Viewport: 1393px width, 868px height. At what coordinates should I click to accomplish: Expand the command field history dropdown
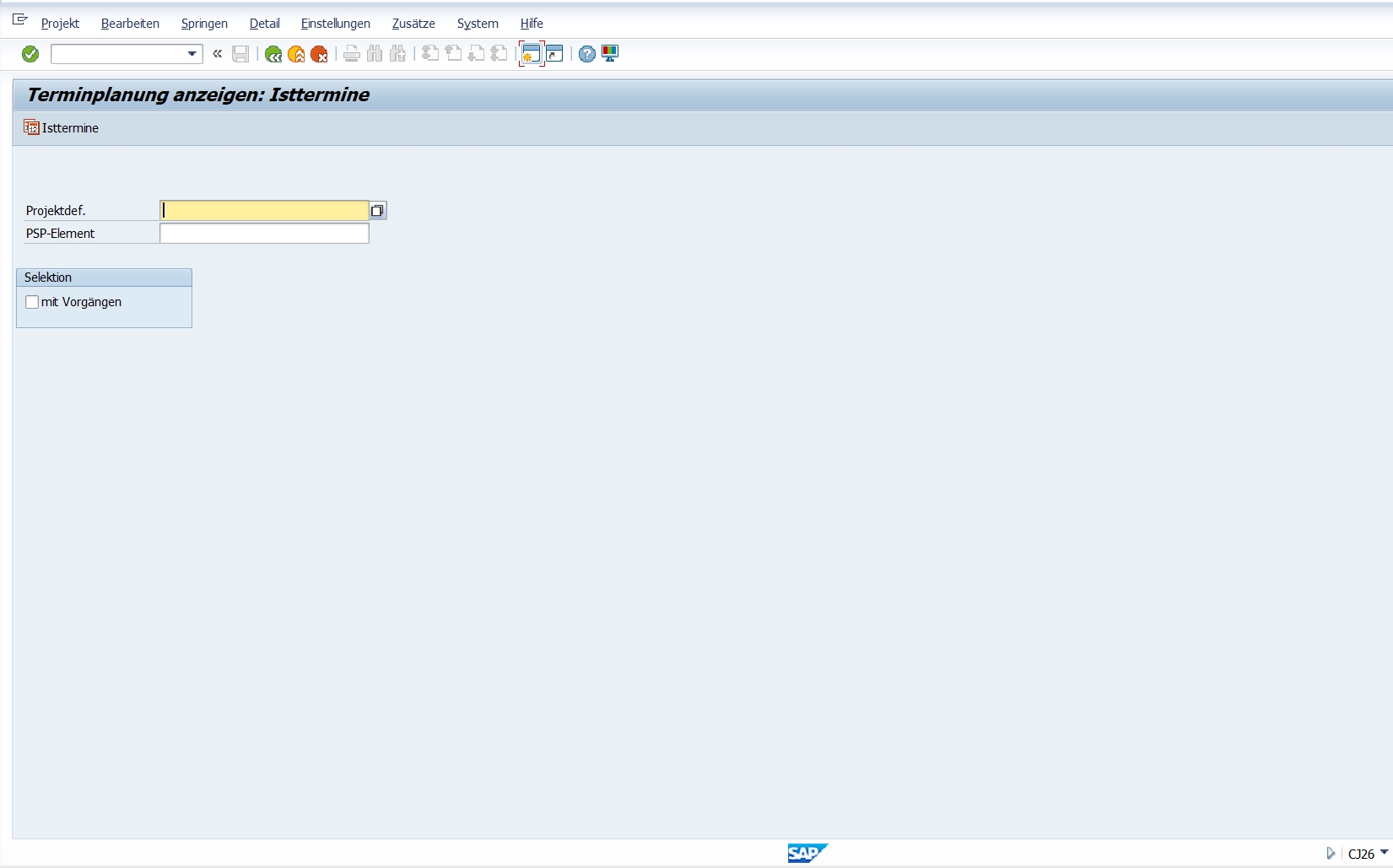[192, 54]
